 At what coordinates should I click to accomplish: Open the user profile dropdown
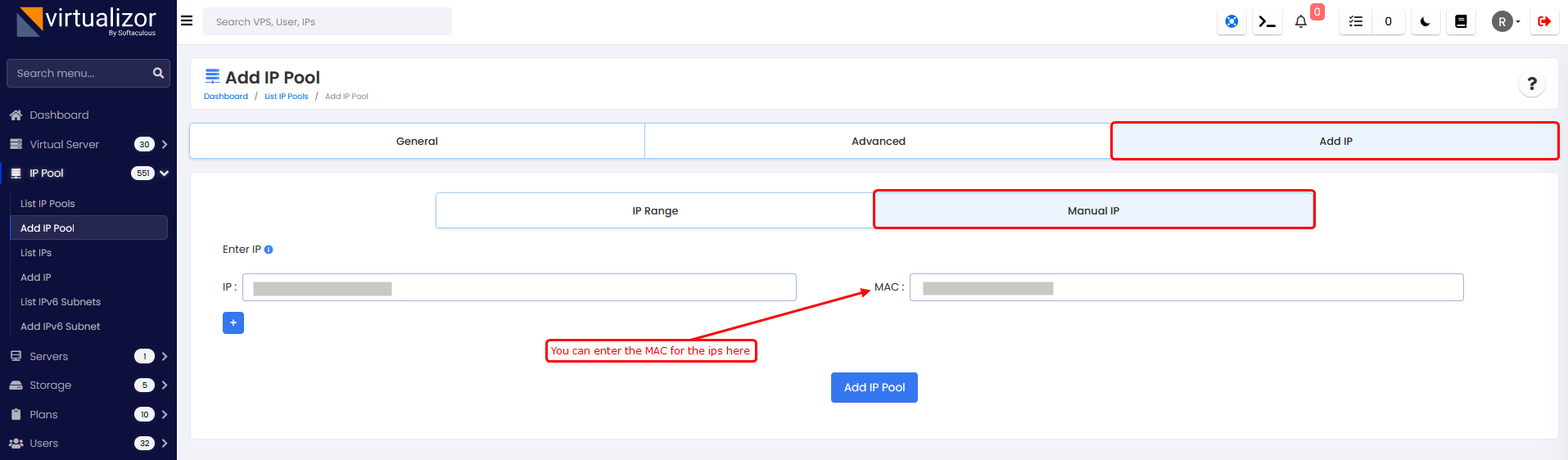coord(1505,22)
